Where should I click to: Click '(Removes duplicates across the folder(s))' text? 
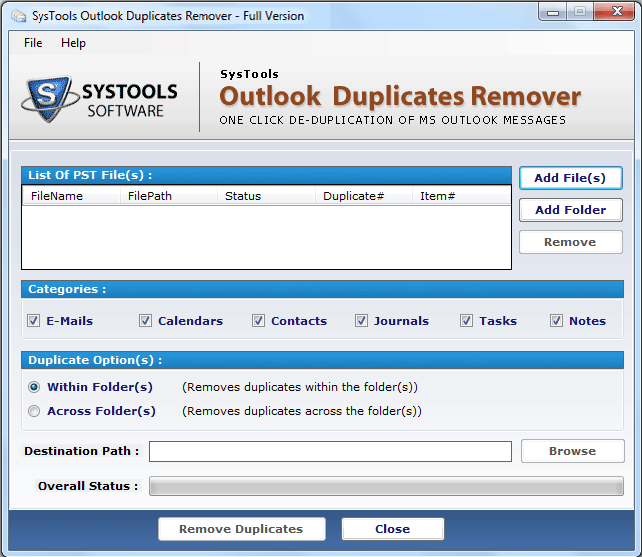point(302,411)
